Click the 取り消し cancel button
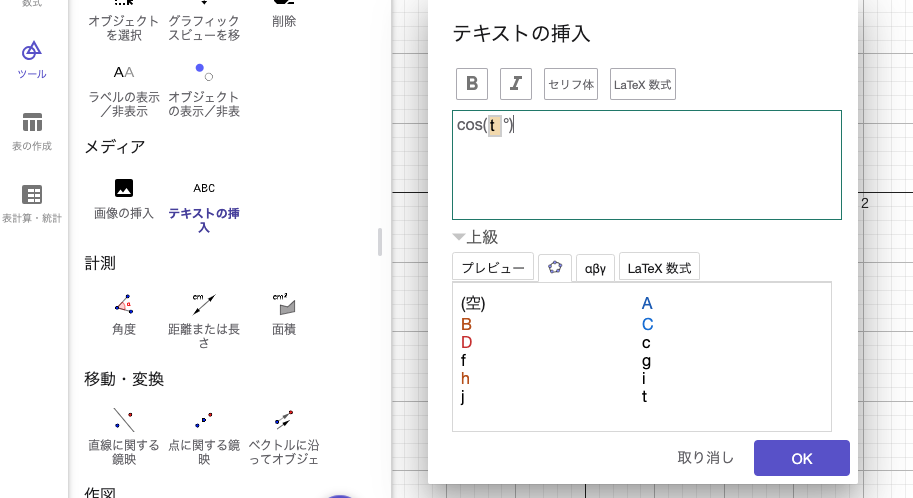913x498 pixels. [705, 458]
